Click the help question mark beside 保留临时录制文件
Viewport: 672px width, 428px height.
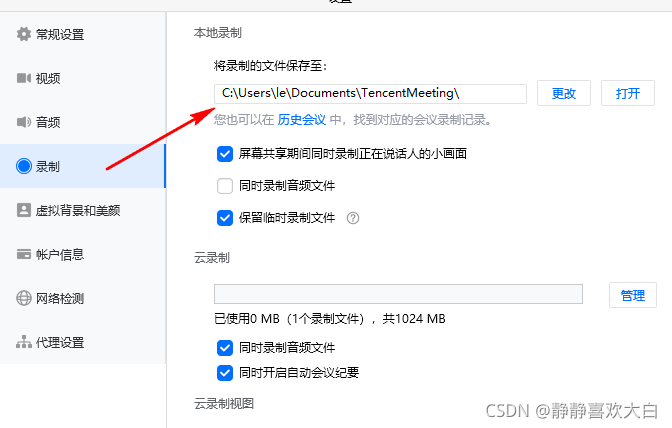[353, 218]
